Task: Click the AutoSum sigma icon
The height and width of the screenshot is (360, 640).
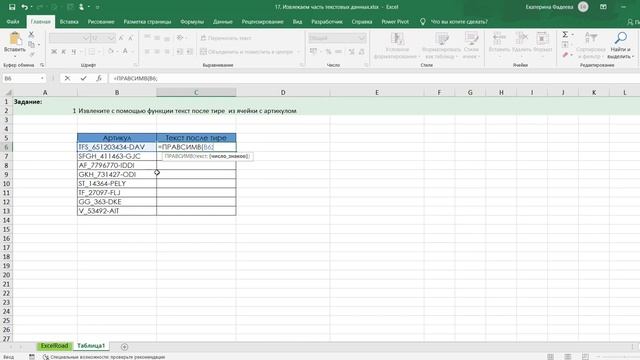Action: [x=565, y=35]
